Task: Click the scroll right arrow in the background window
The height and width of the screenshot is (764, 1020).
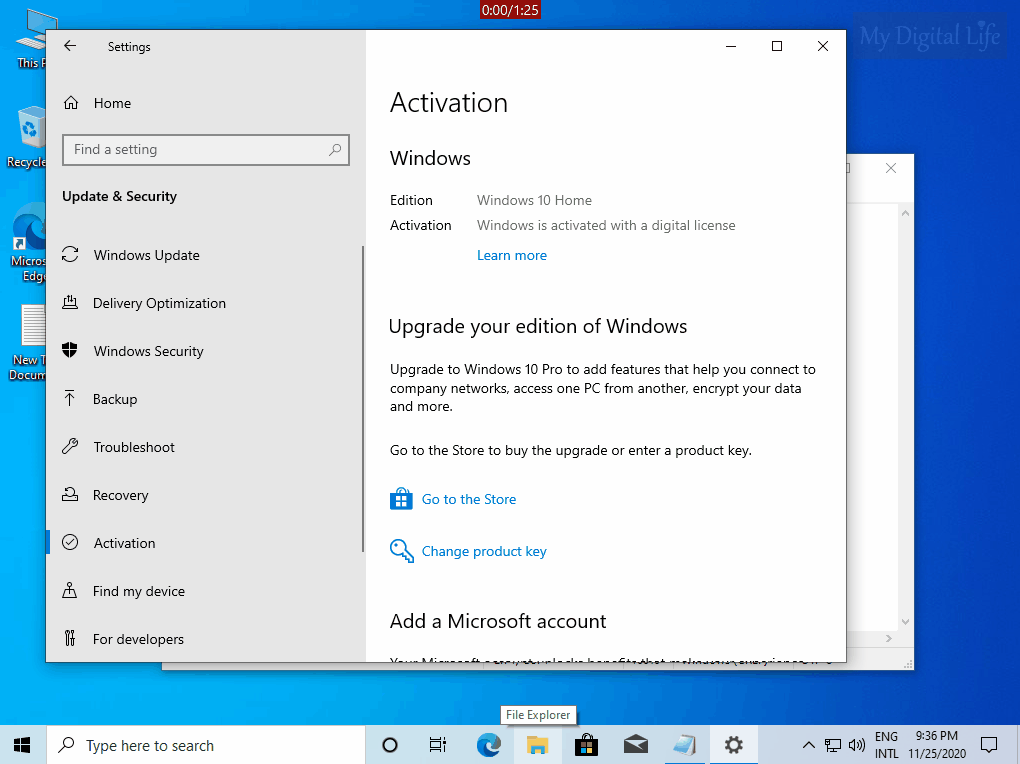Action: click(x=889, y=639)
